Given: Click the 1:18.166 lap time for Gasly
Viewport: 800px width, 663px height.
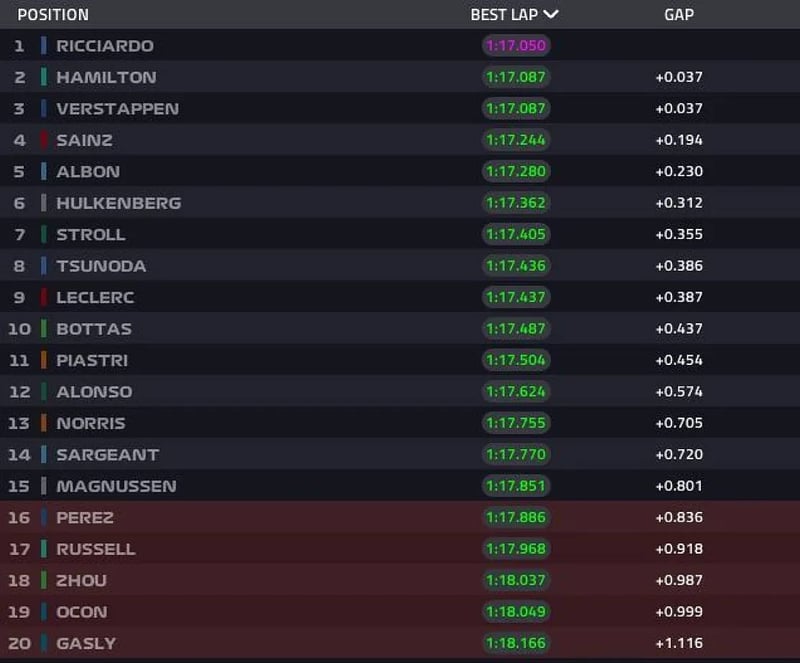Looking at the screenshot, I should (x=516, y=644).
